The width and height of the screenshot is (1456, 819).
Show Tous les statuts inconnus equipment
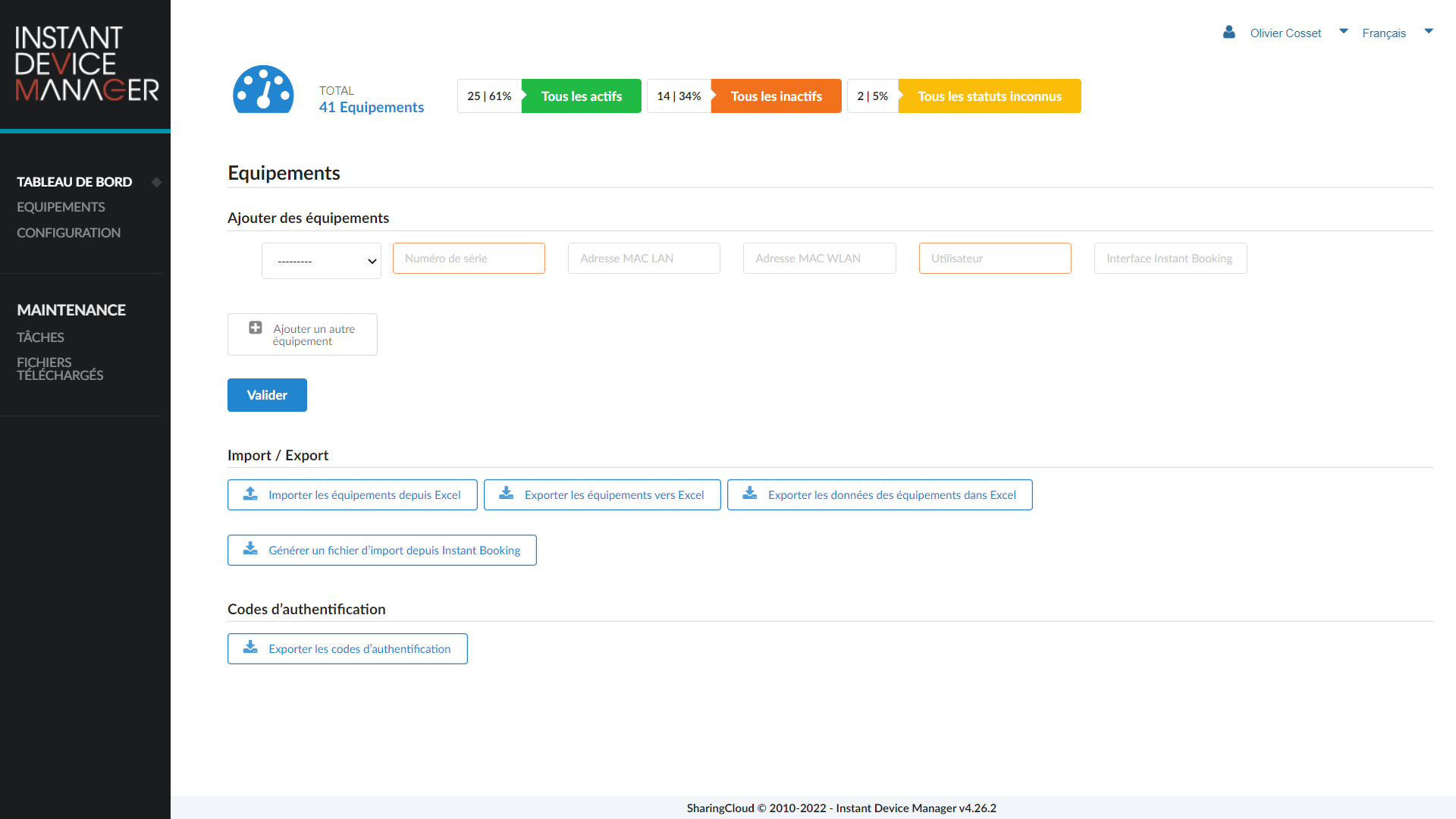tap(990, 96)
